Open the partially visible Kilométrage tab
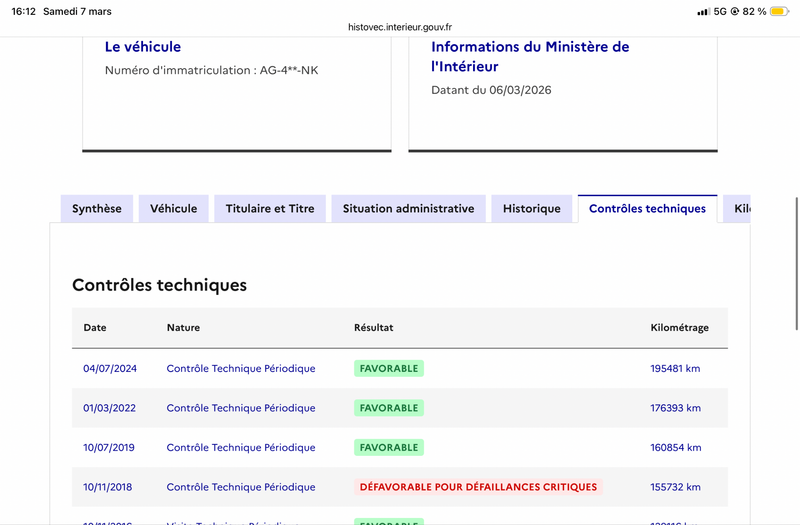The height and width of the screenshot is (525, 800). click(x=740, y=209)
